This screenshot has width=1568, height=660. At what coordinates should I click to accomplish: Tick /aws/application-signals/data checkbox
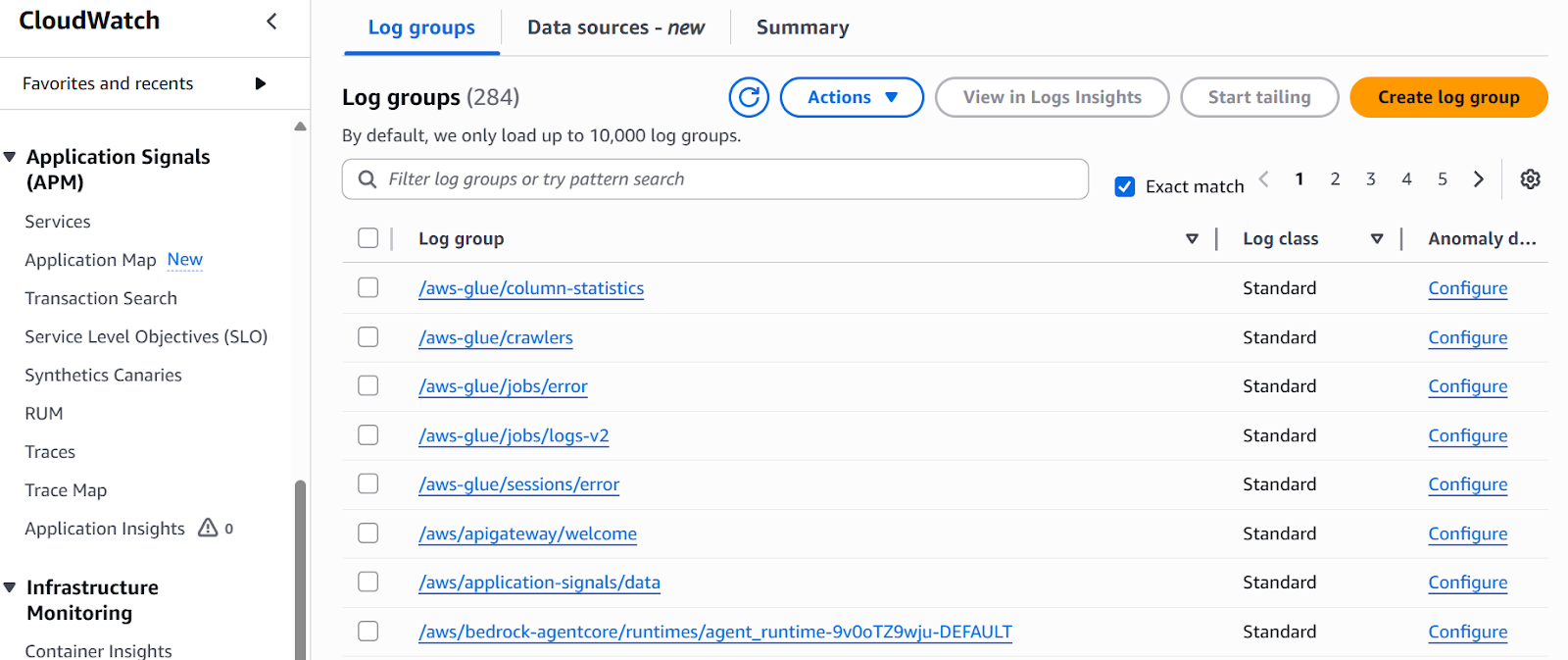click(368, 582)
